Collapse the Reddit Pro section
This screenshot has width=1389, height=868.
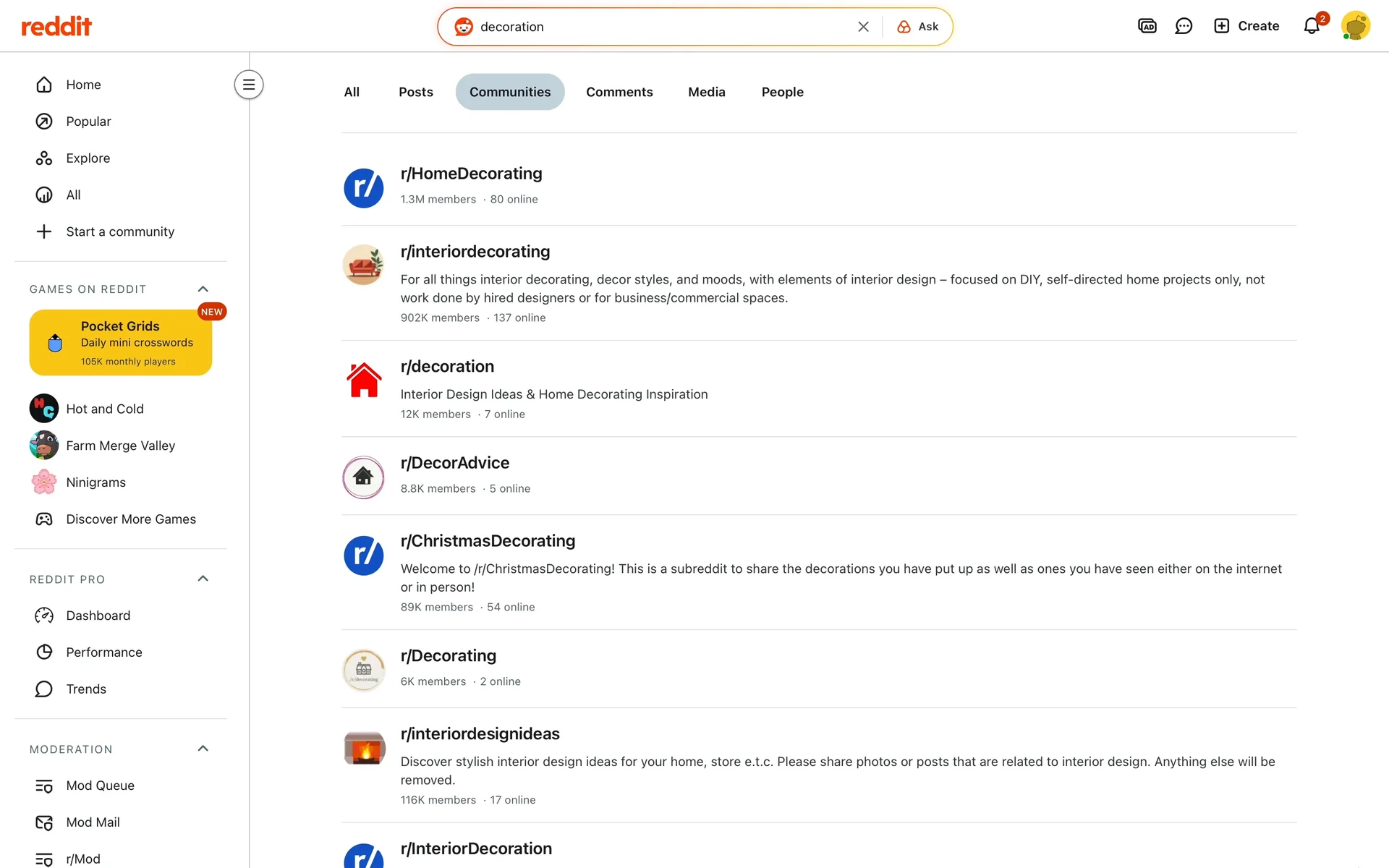point(203,579)
